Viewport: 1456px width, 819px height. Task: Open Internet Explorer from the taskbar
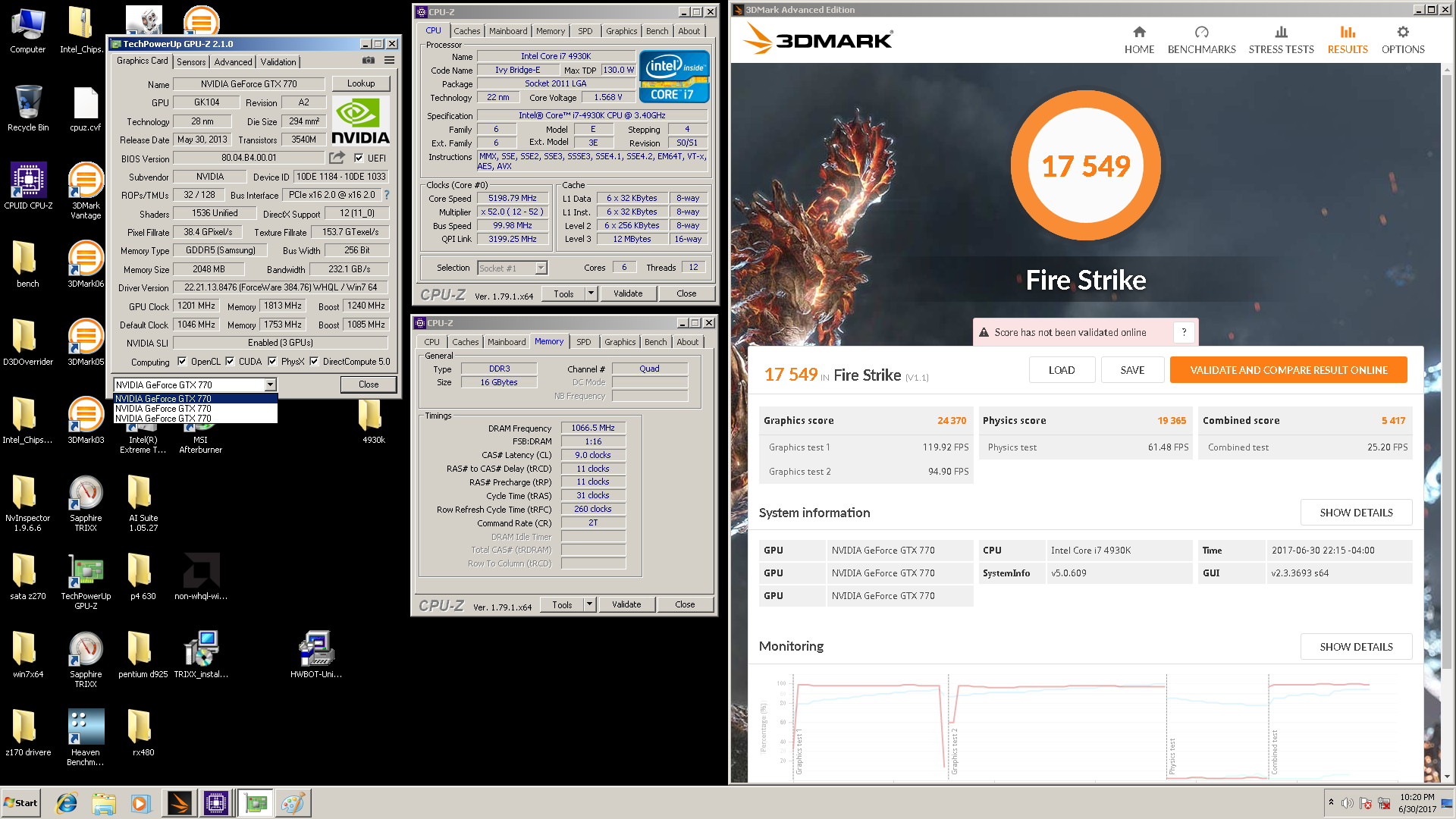point(67,803)
